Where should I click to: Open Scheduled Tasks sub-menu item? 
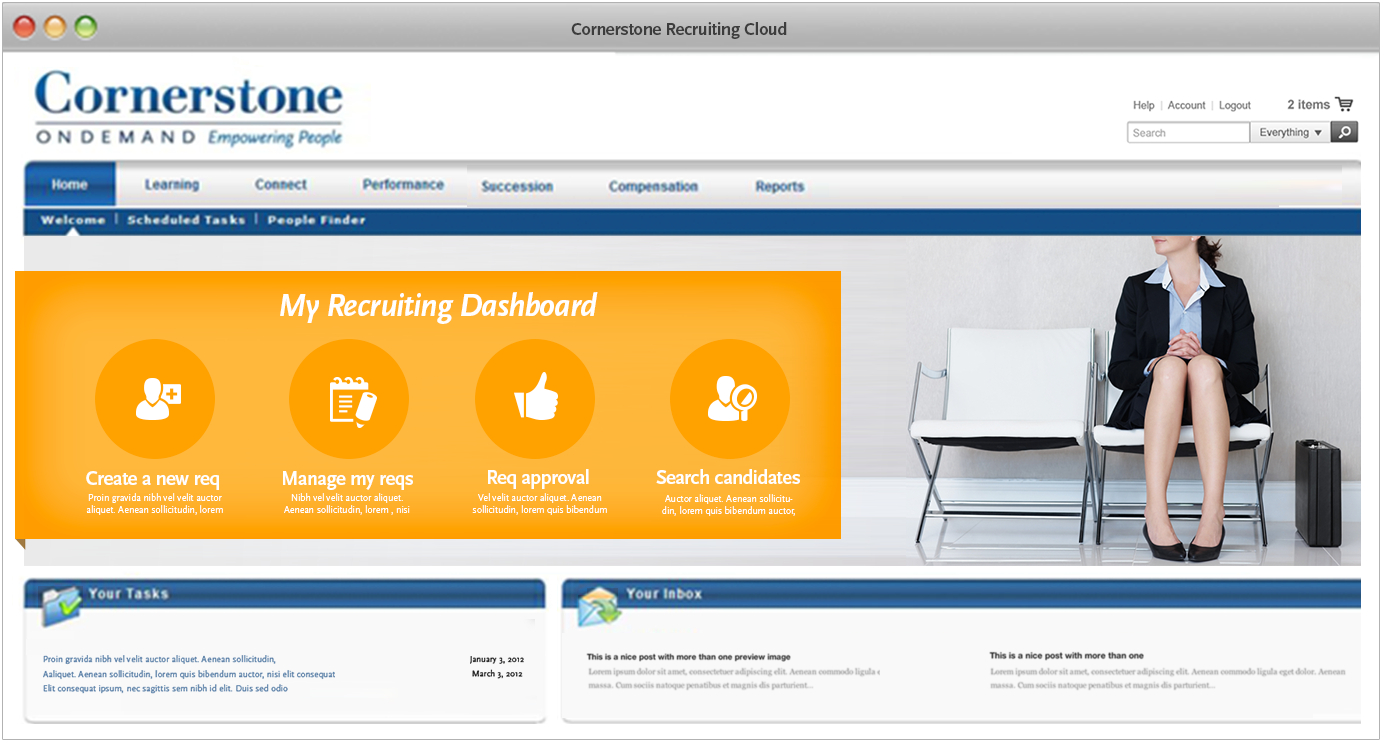pyautogui.click(x=186, y=220)
